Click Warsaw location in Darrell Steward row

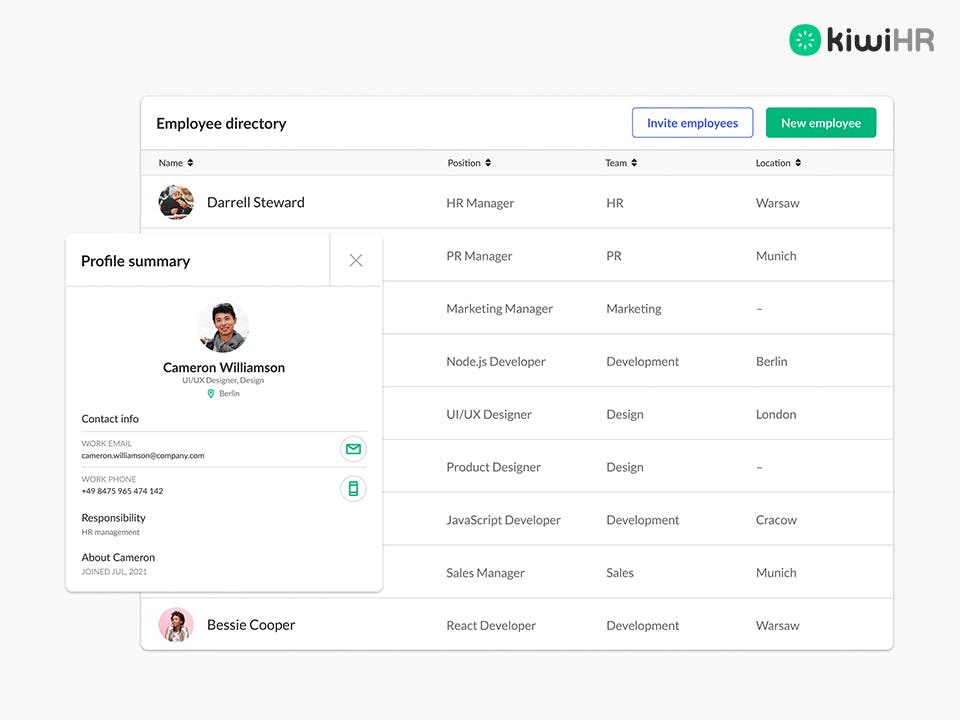[x=778, y=203]
